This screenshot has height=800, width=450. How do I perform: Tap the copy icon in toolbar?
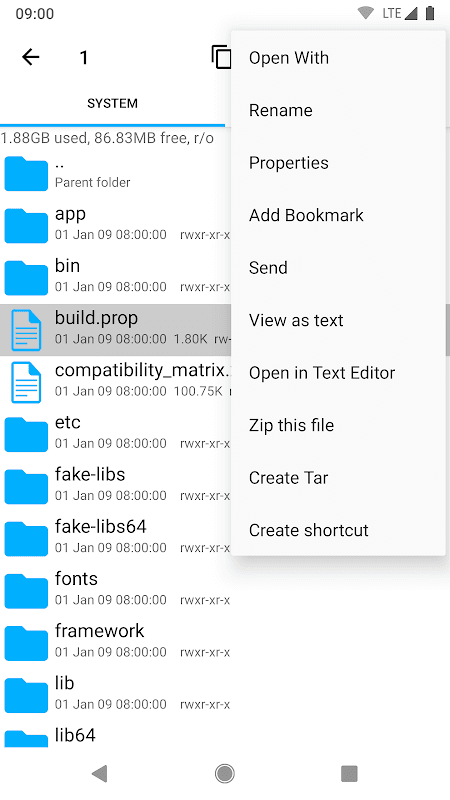pos(221,57)
